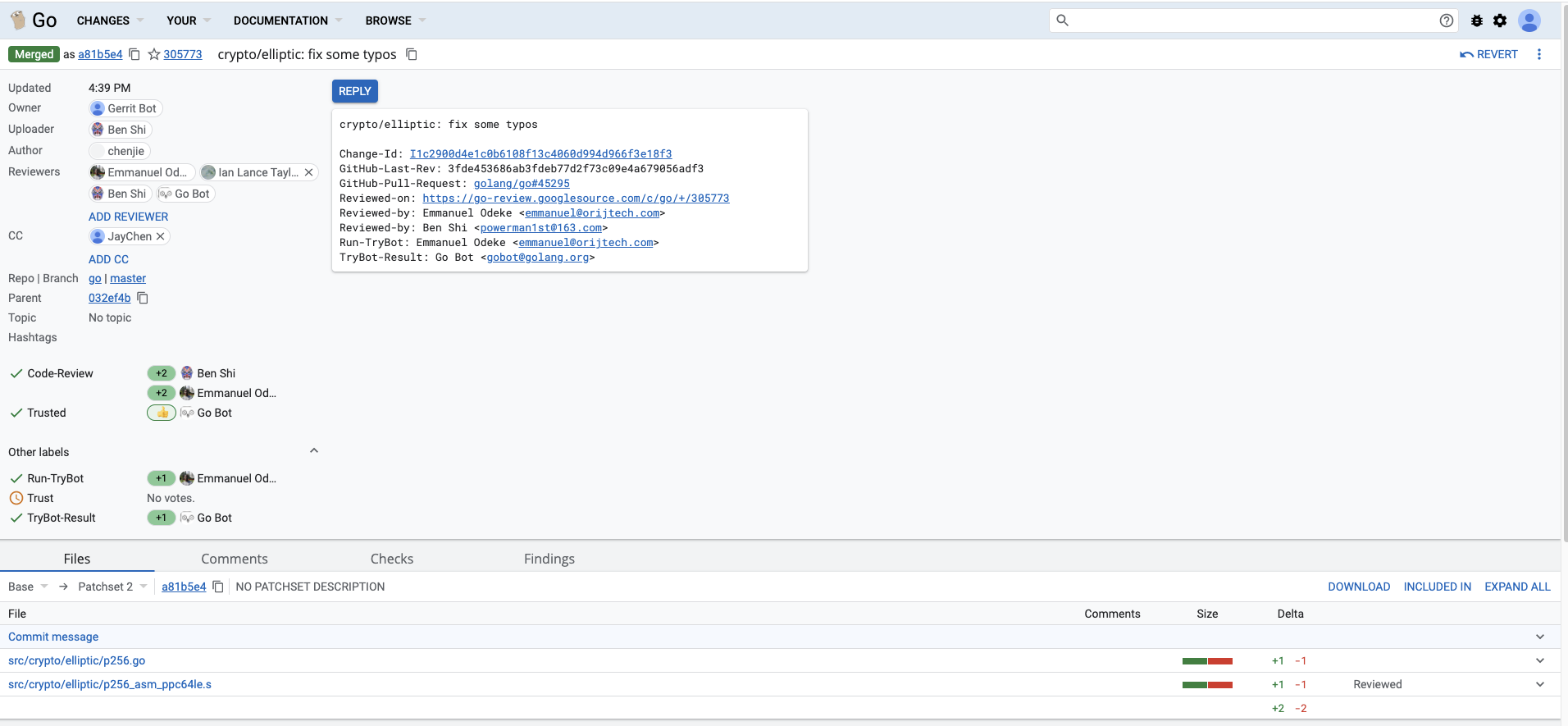Open the BROWSE menu

tap(395, 21)
